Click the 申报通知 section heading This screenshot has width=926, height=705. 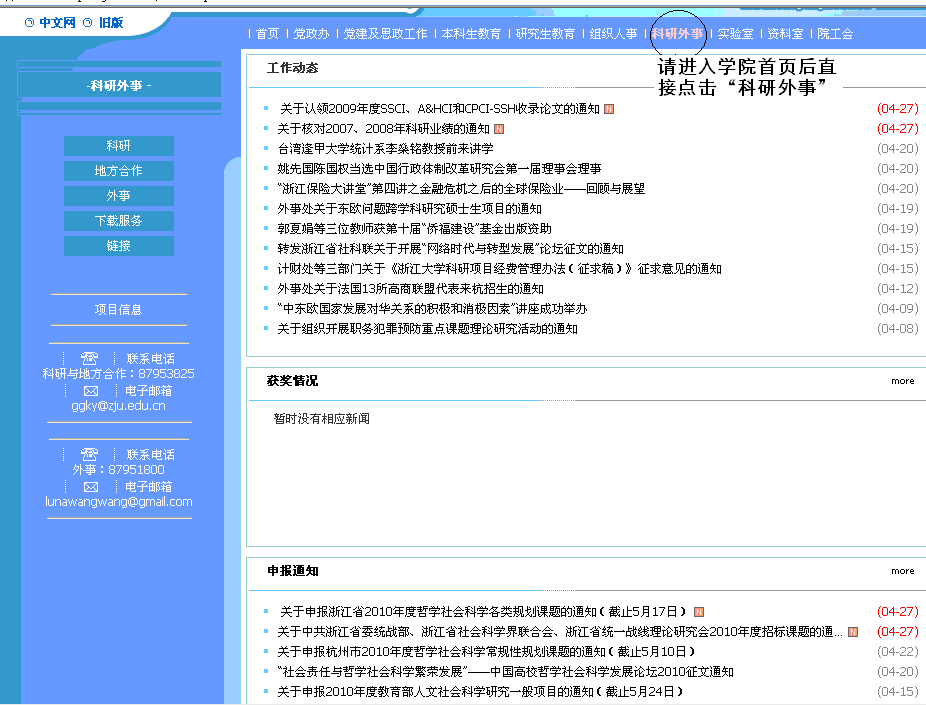pos(293,572)
